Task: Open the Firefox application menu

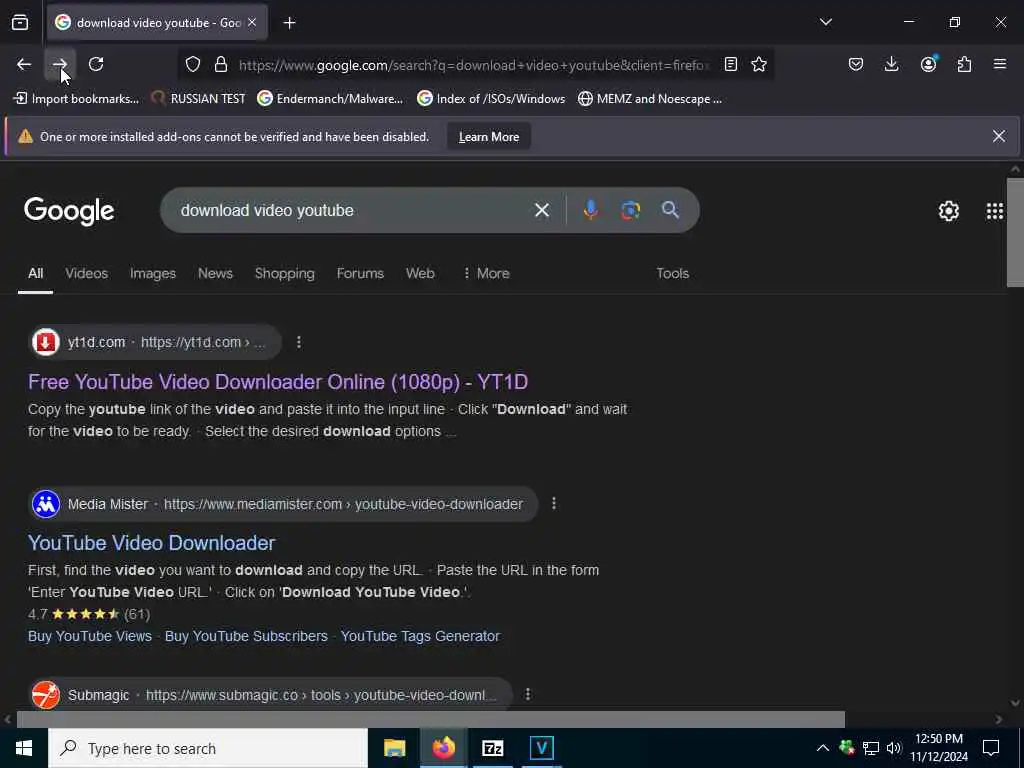Action: (x=1000, y=64)
